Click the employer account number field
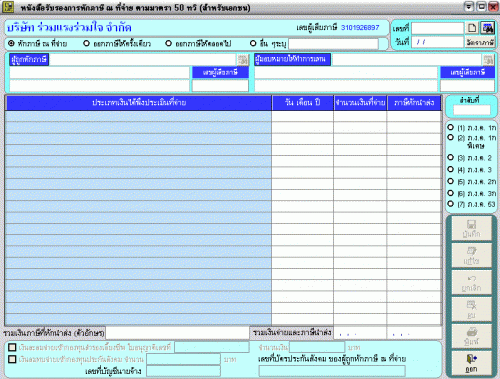This screenshot has width=500, height=379. click(x=184, y=371)
